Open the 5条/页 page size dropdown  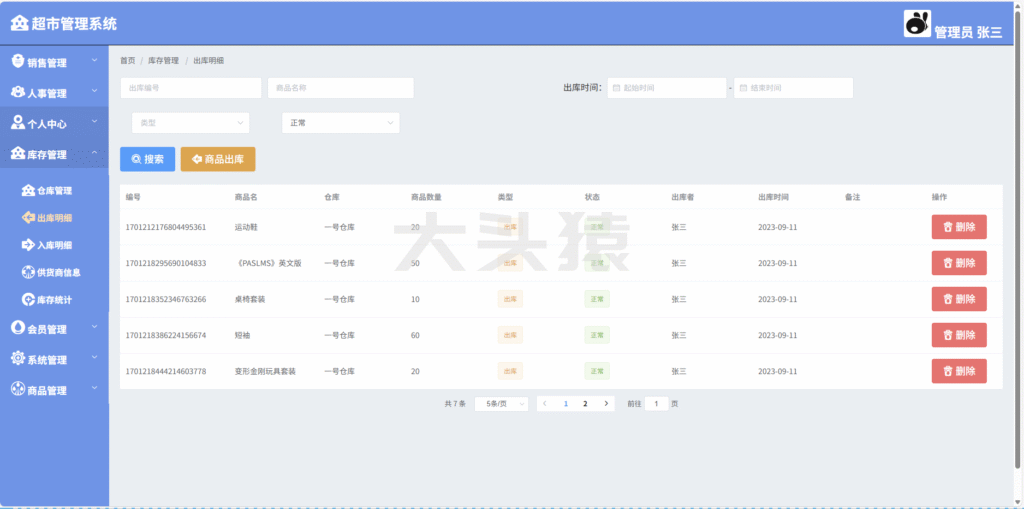click(501, 404)
